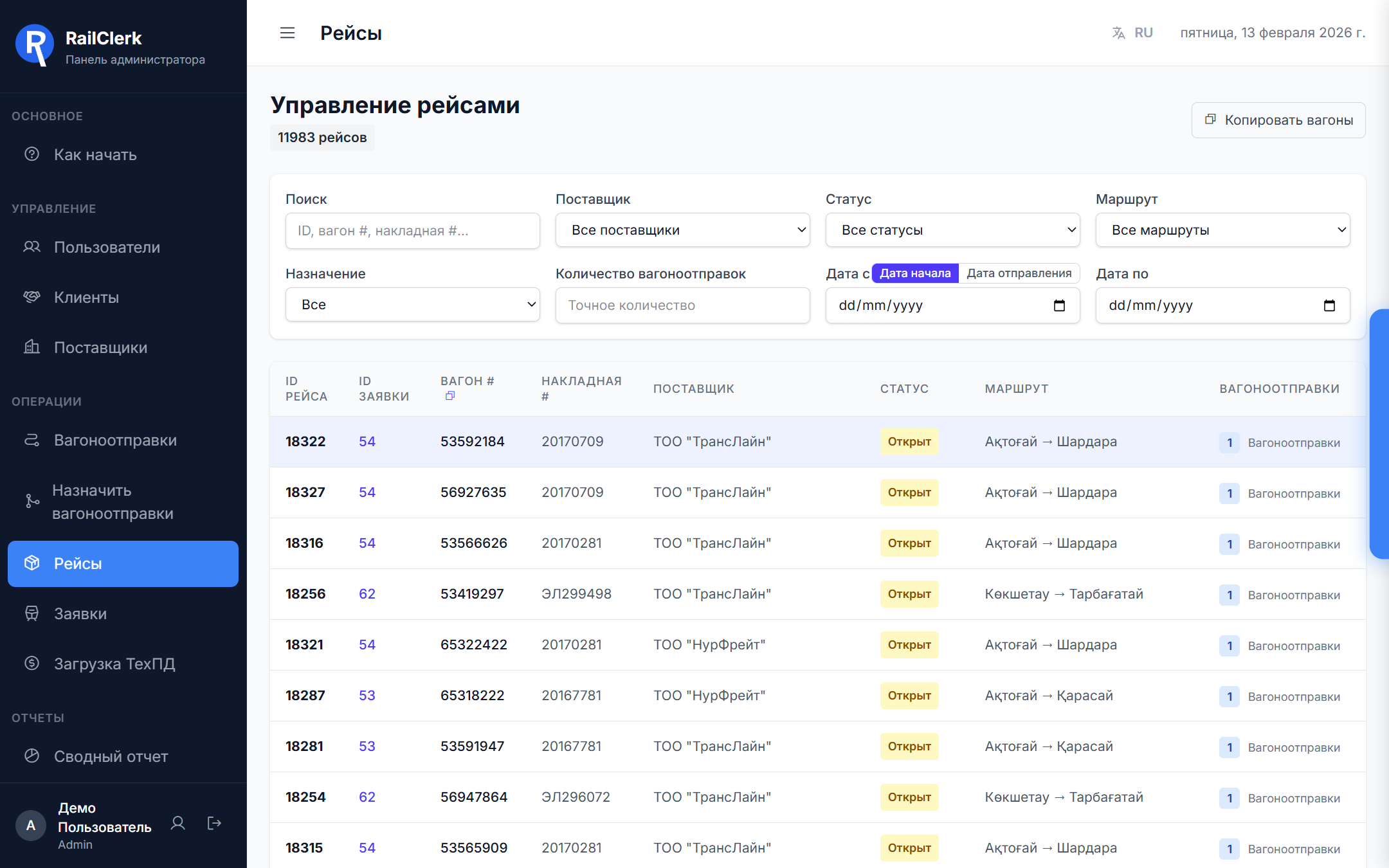Click the logout icon in sidebar footer
Viewport: 1389px width, 868px height.
pyautogui.click(x=214, y=824)
